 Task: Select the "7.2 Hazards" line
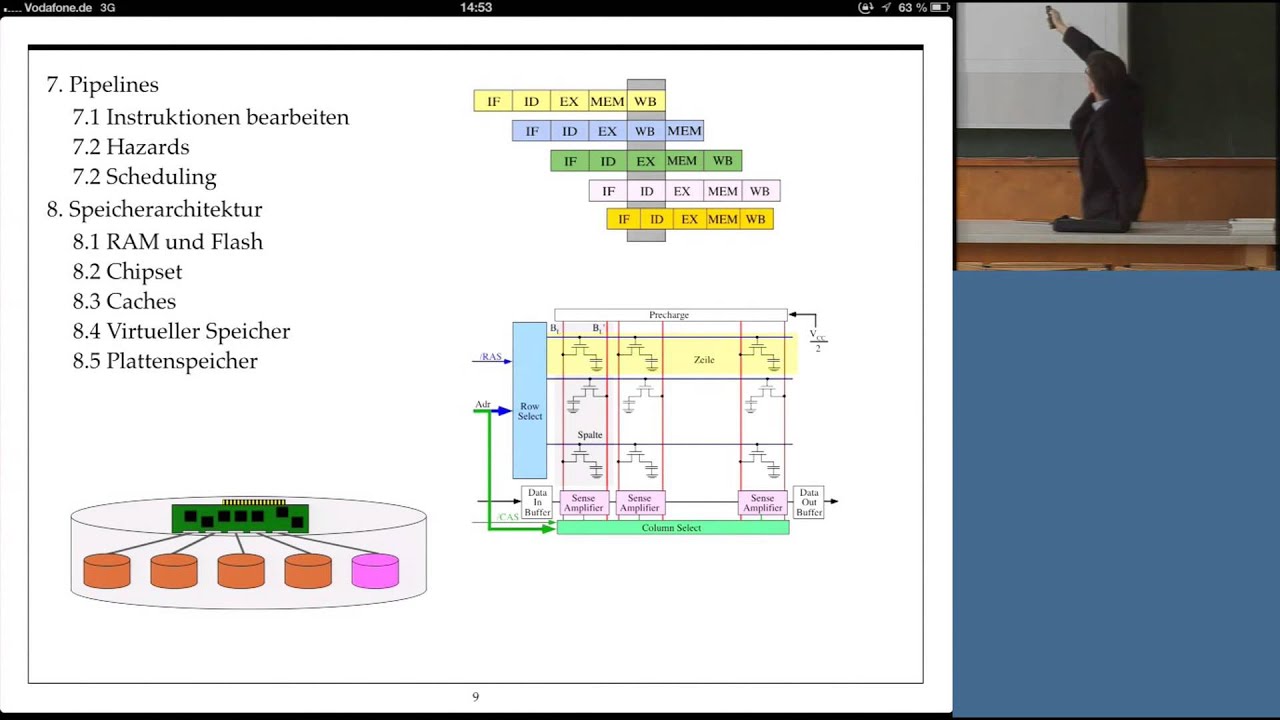(x=130, y=147)
